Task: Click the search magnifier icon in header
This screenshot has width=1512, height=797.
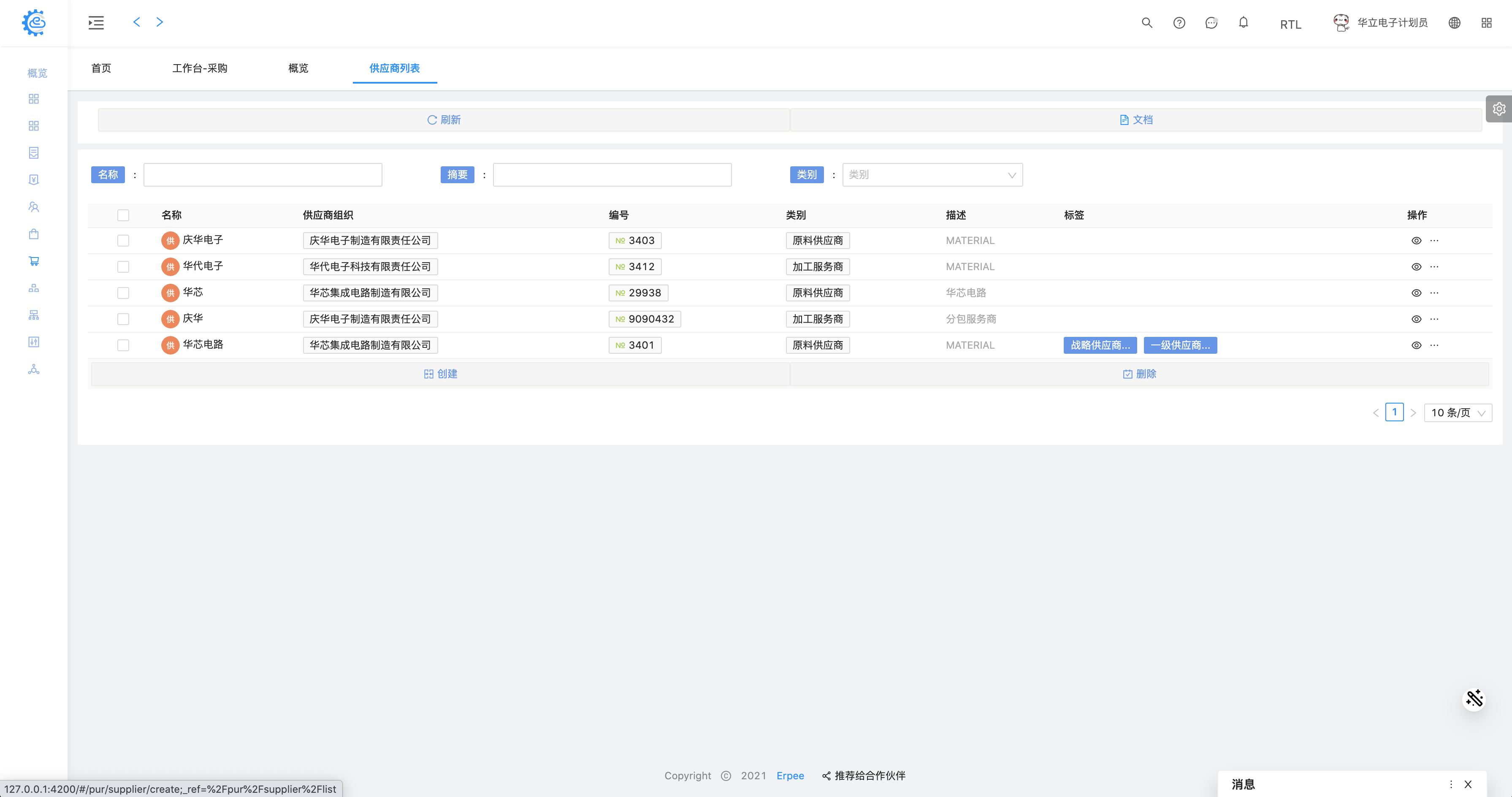Action: coord(1146,23)
